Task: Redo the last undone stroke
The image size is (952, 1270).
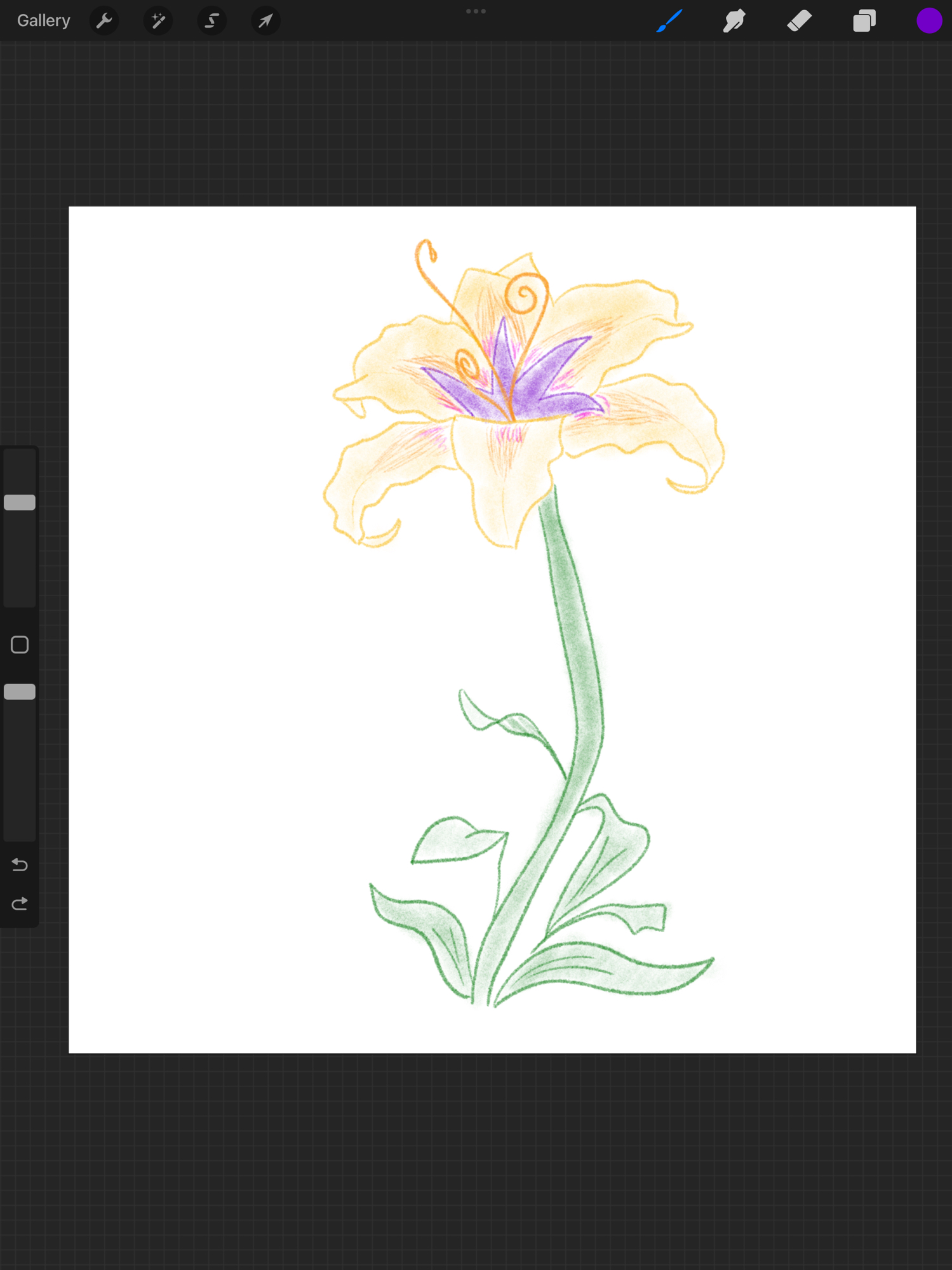Action: click(20, 904)
